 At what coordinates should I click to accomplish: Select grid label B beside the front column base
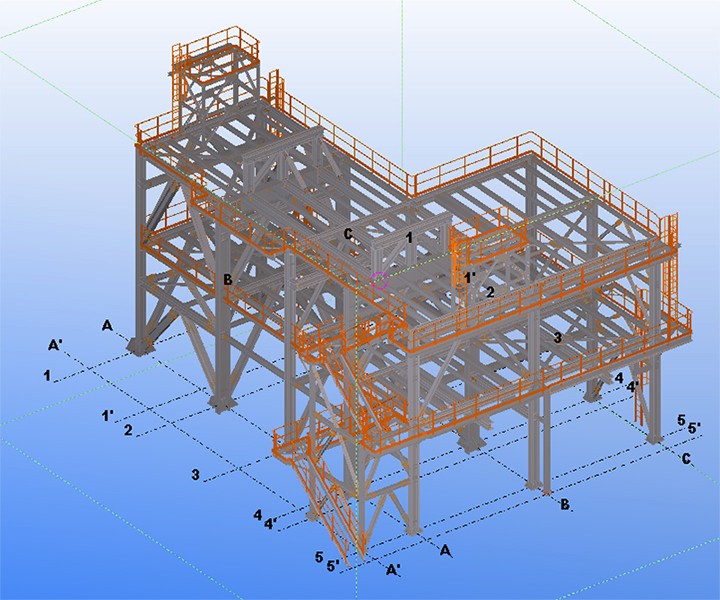point(565,505)
